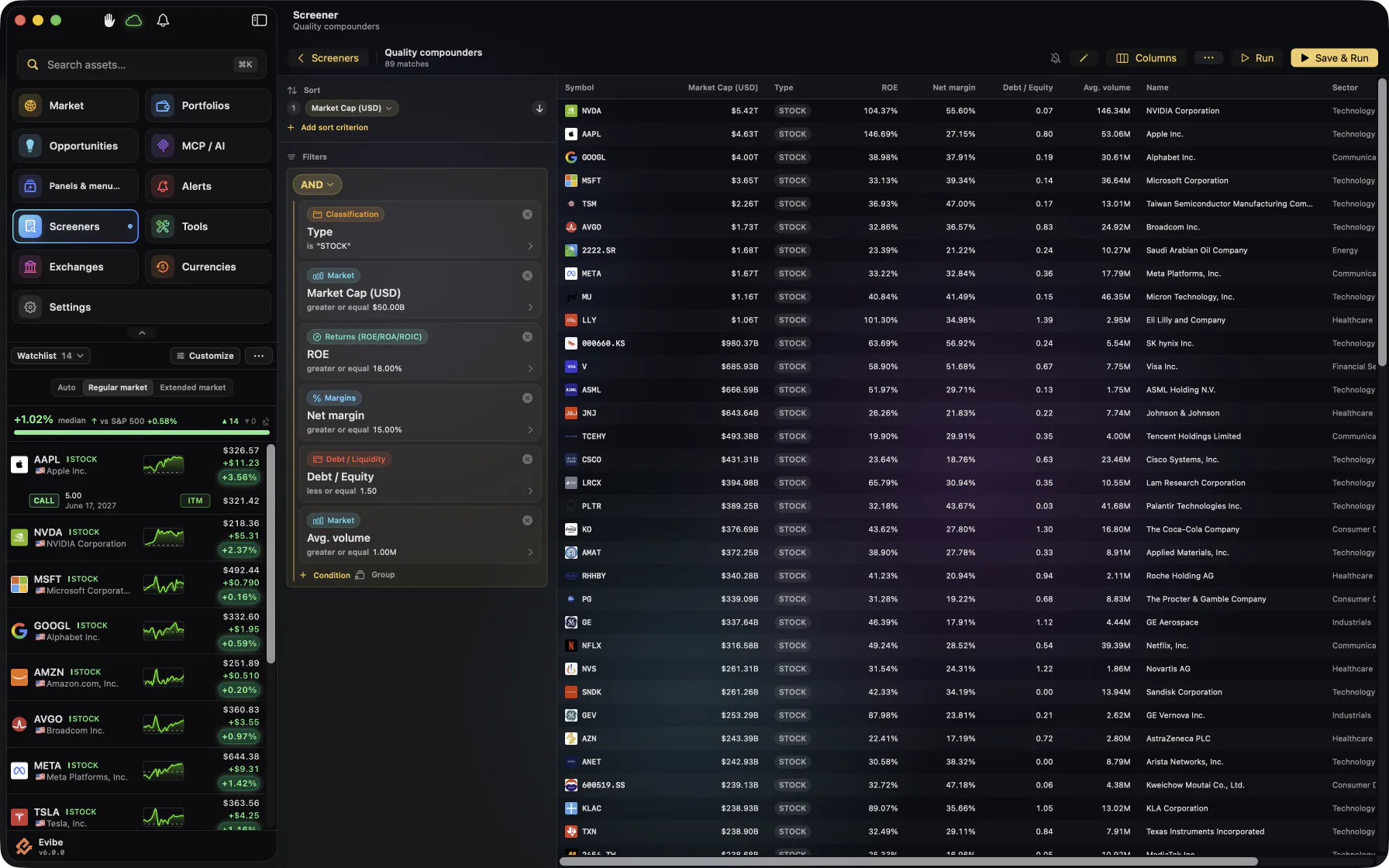
Task: Expand the Type filter chevron
Action: (x=530, y=246)
